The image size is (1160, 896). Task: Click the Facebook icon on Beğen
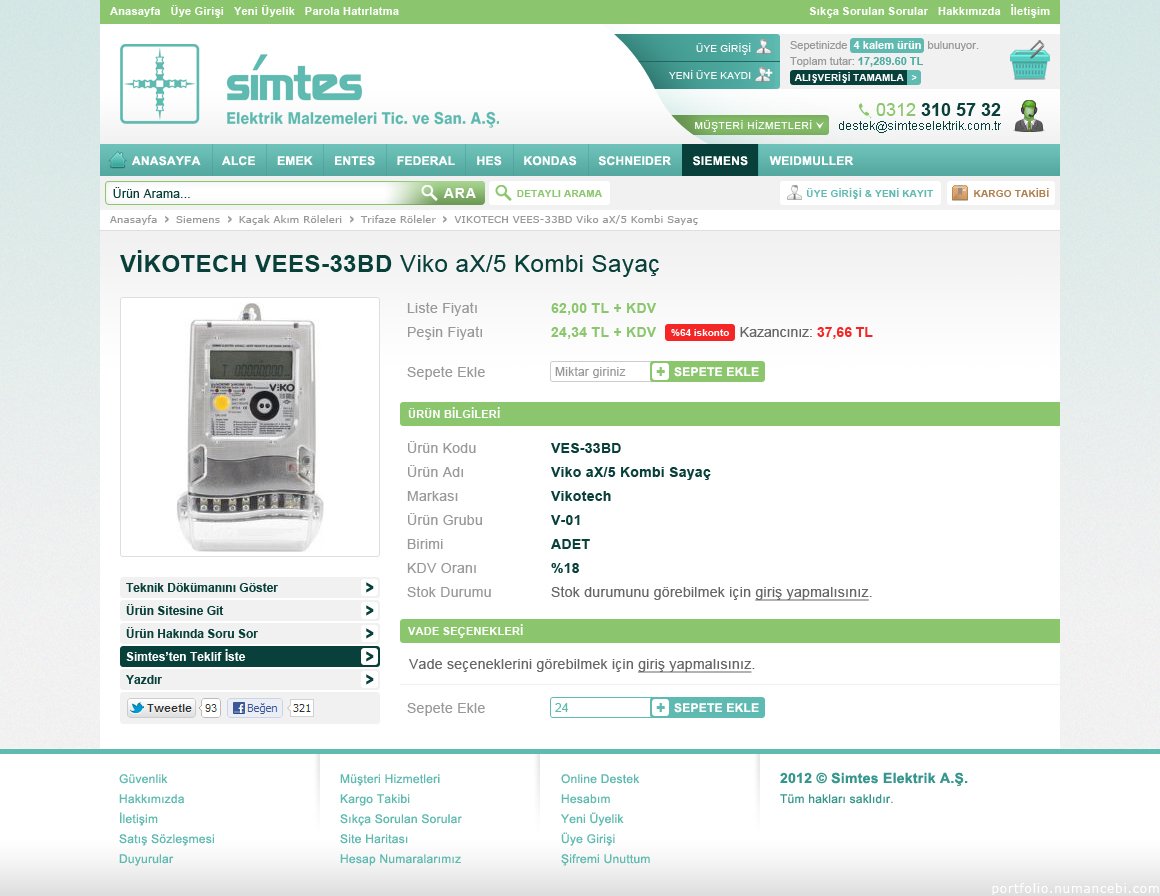(238, 708)
